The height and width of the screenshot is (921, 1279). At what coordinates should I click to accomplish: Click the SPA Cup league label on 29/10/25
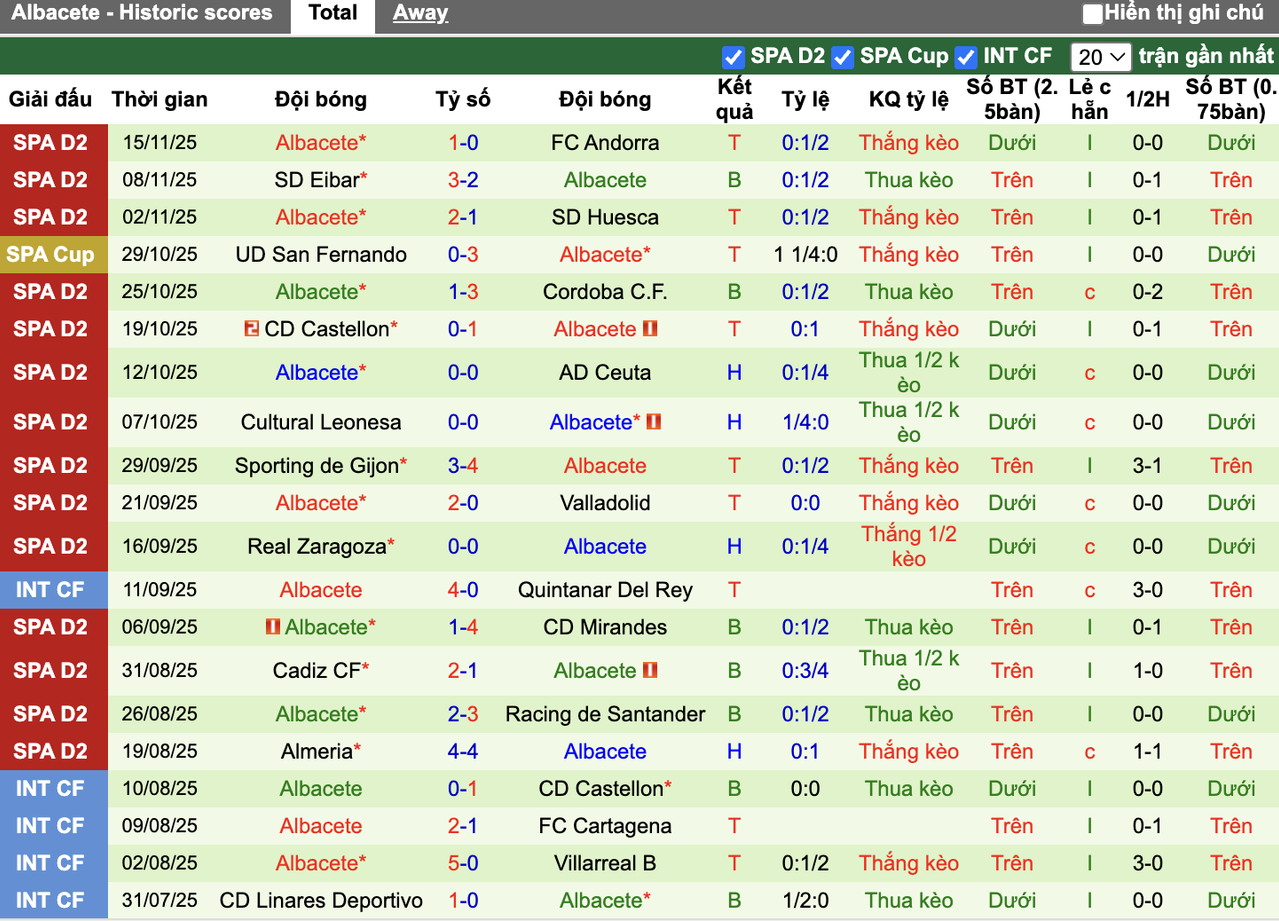(50, 254)
